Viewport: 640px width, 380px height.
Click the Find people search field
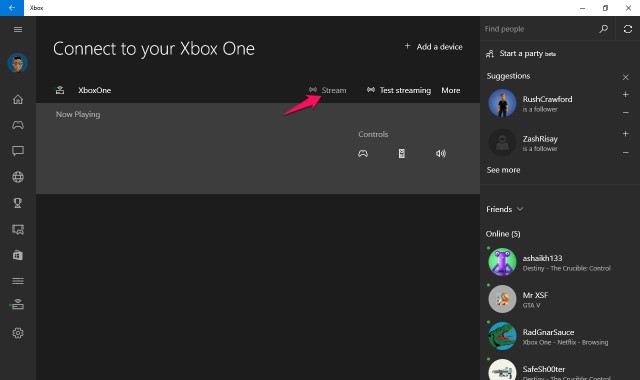click(538, 29)
